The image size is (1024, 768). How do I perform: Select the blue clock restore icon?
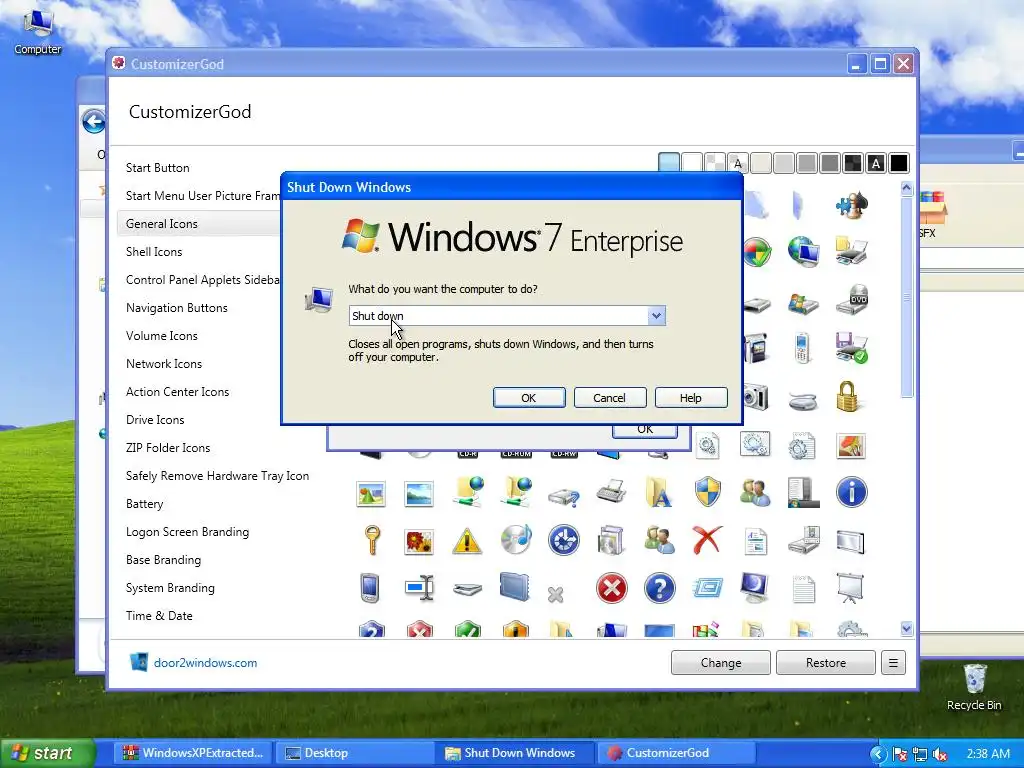[564, 540]
